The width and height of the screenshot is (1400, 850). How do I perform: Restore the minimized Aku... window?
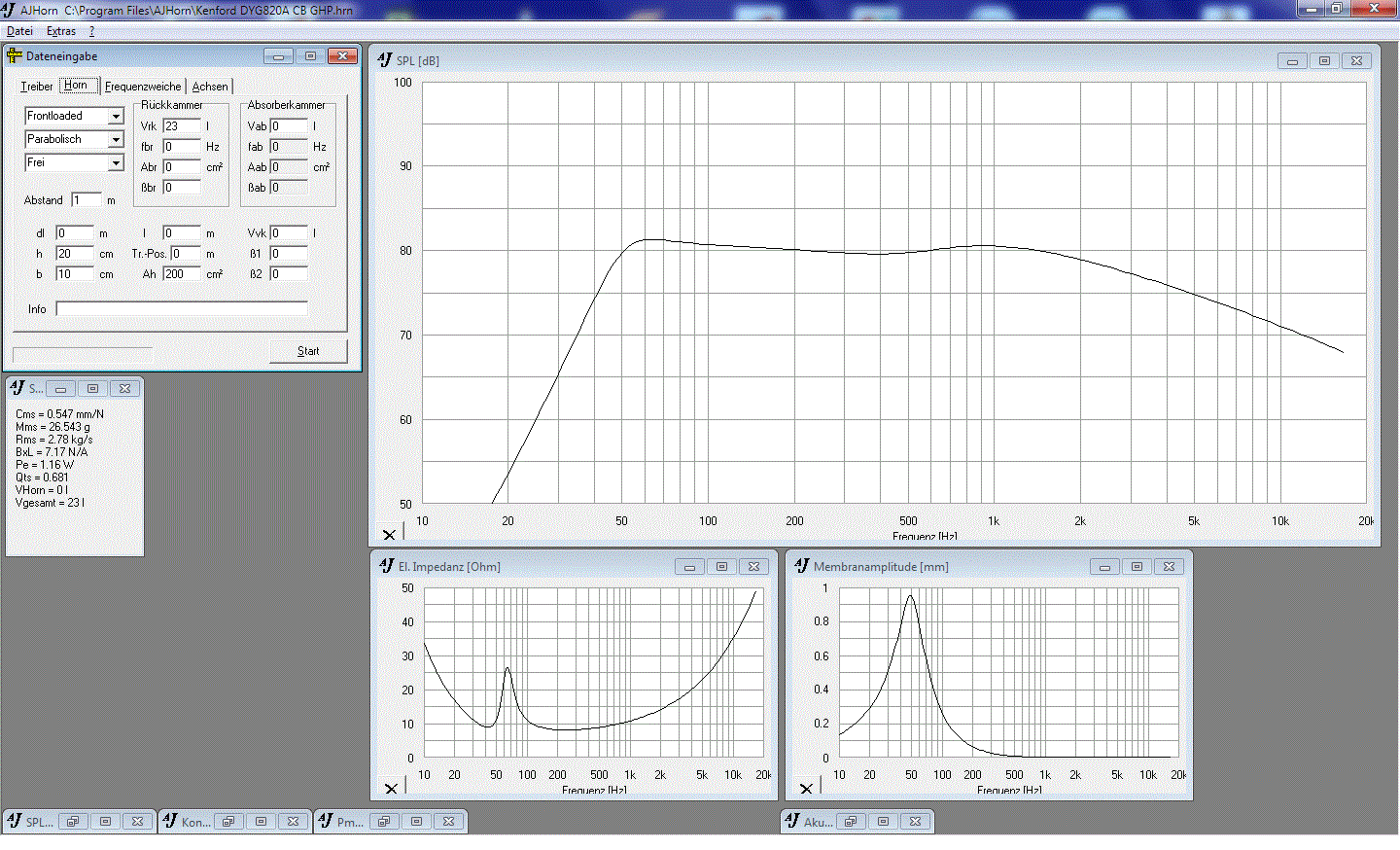(851, 822)
